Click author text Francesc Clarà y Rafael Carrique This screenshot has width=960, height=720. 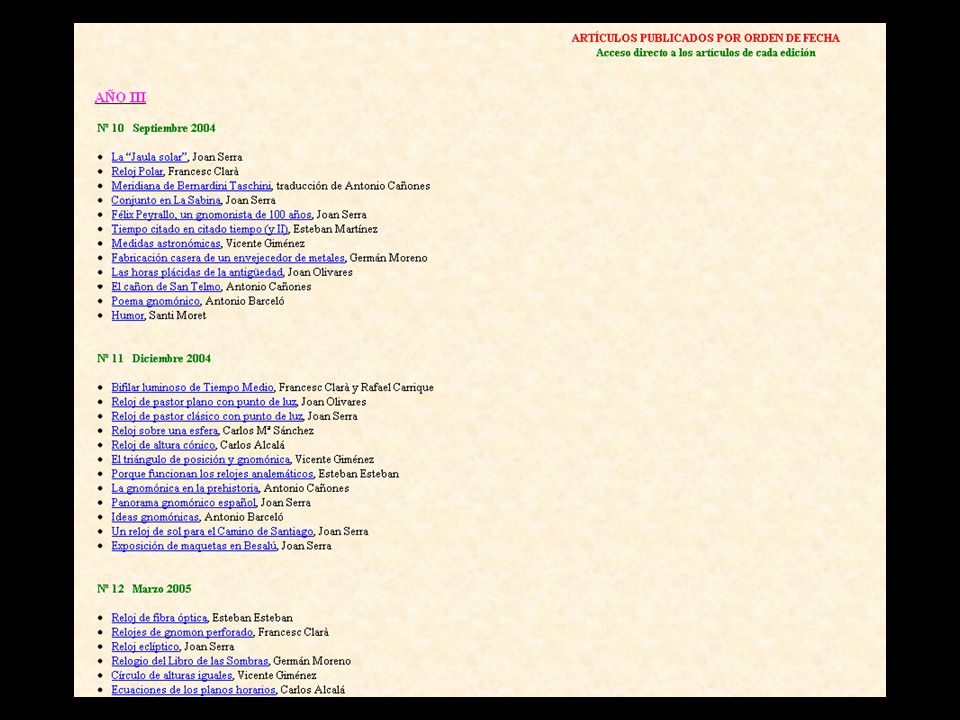356,387
